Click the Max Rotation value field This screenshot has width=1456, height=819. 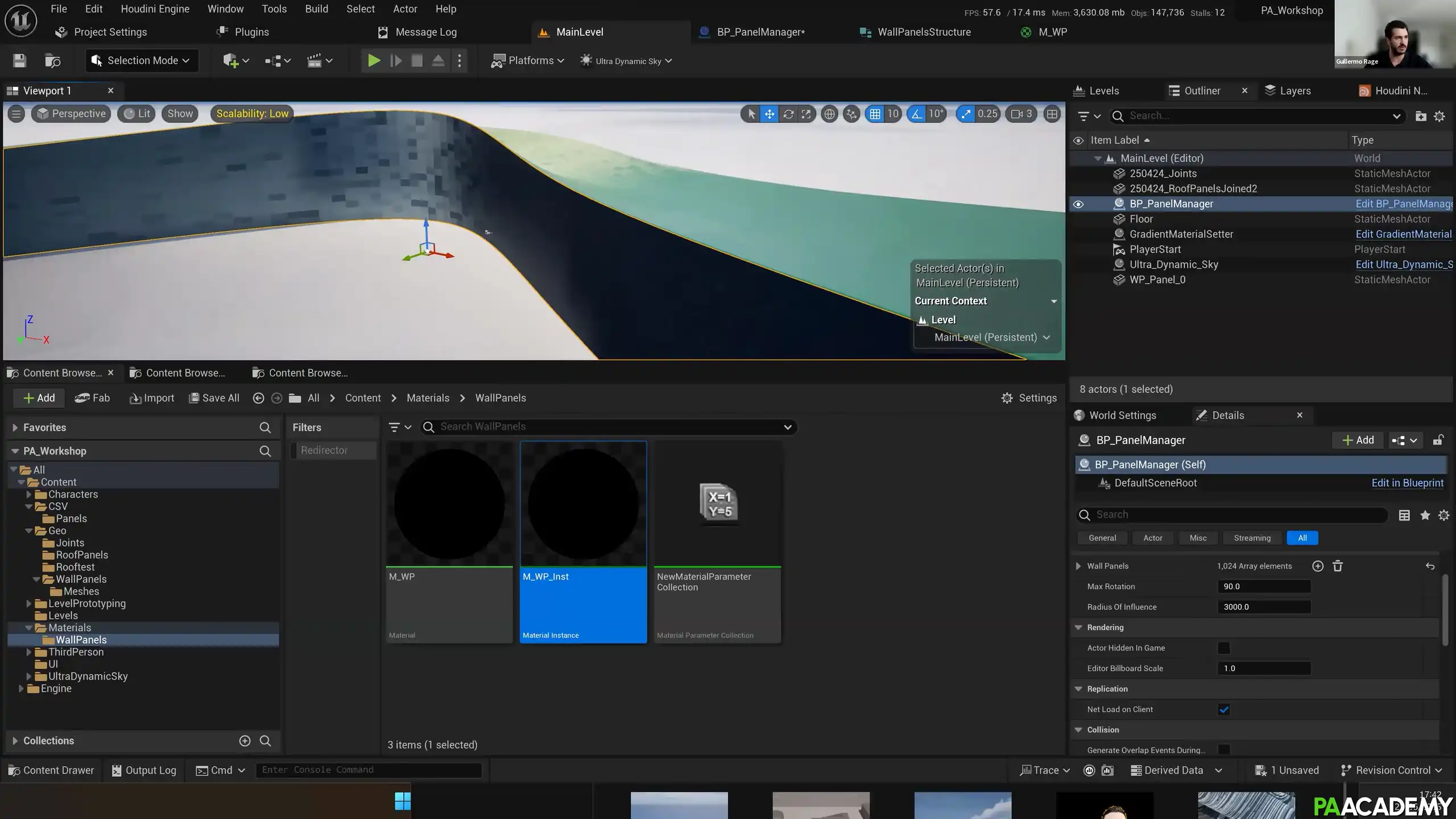coord(1264,586)
